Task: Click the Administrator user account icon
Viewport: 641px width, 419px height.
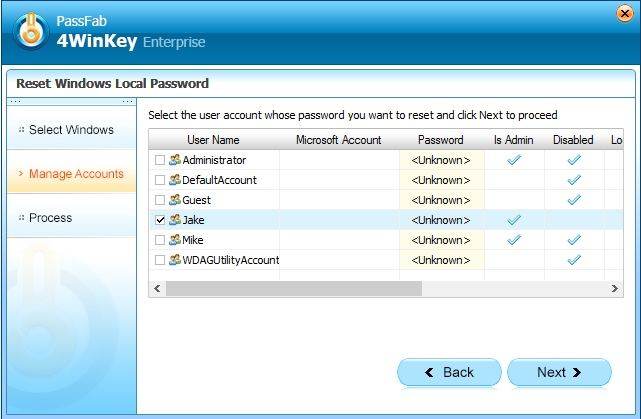Action: click(x=174, y=160)
